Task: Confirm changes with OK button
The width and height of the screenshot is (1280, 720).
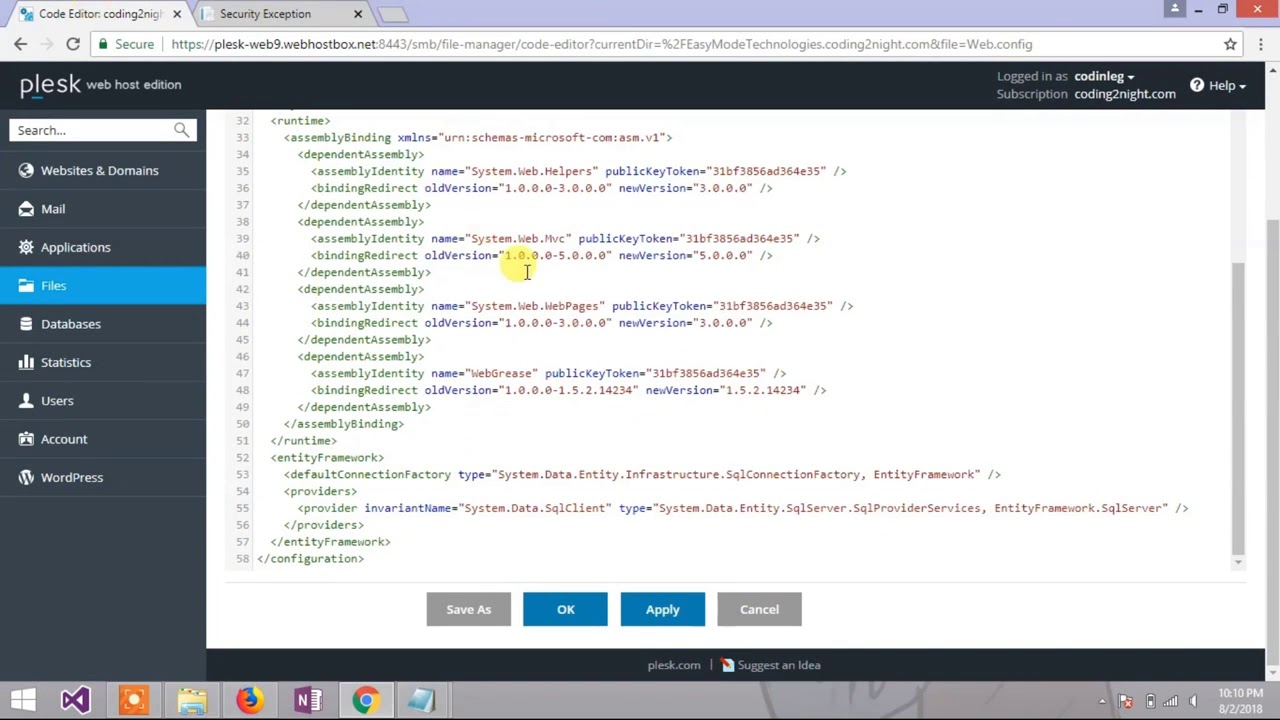Action: point(565,609)
